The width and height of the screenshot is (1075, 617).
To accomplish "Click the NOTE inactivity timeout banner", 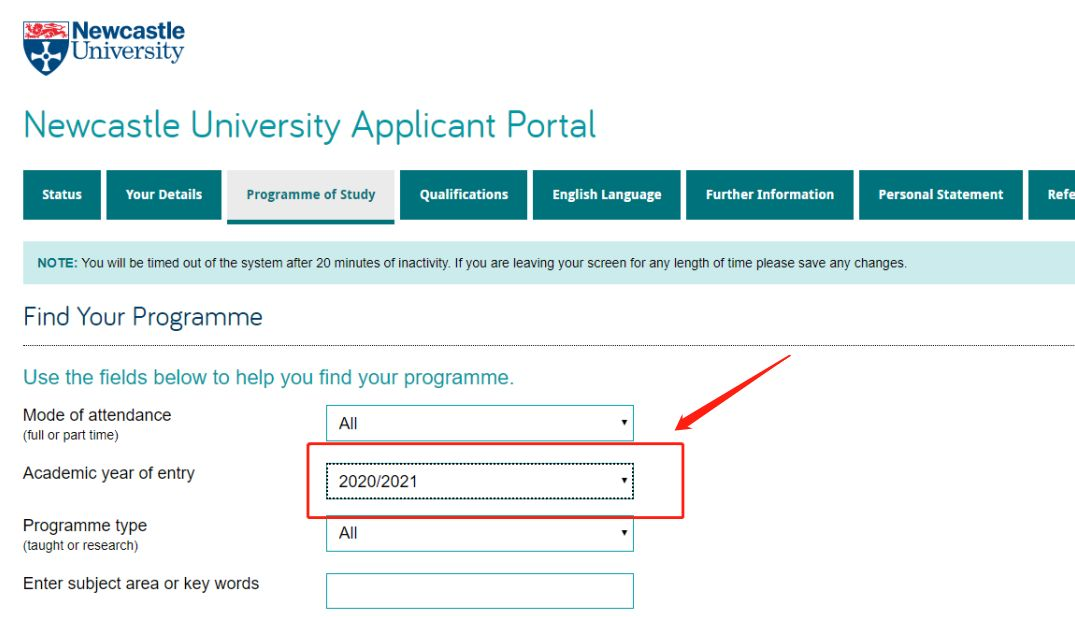I will click(x=548, y=263).
